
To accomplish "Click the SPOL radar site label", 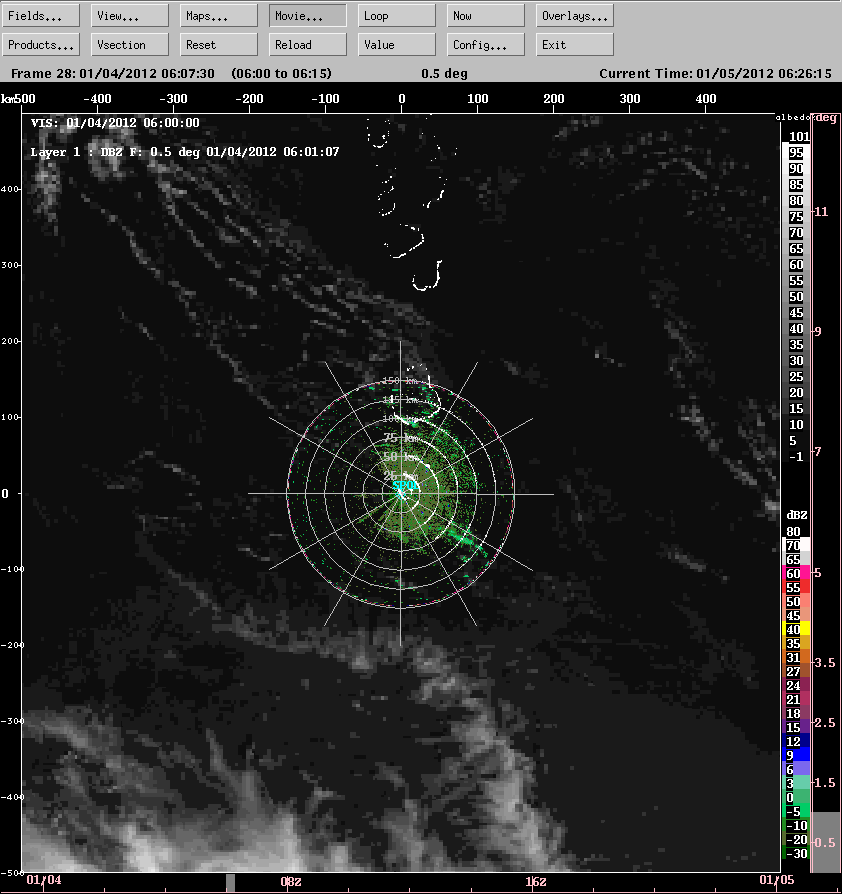I will tap(405, 487).
